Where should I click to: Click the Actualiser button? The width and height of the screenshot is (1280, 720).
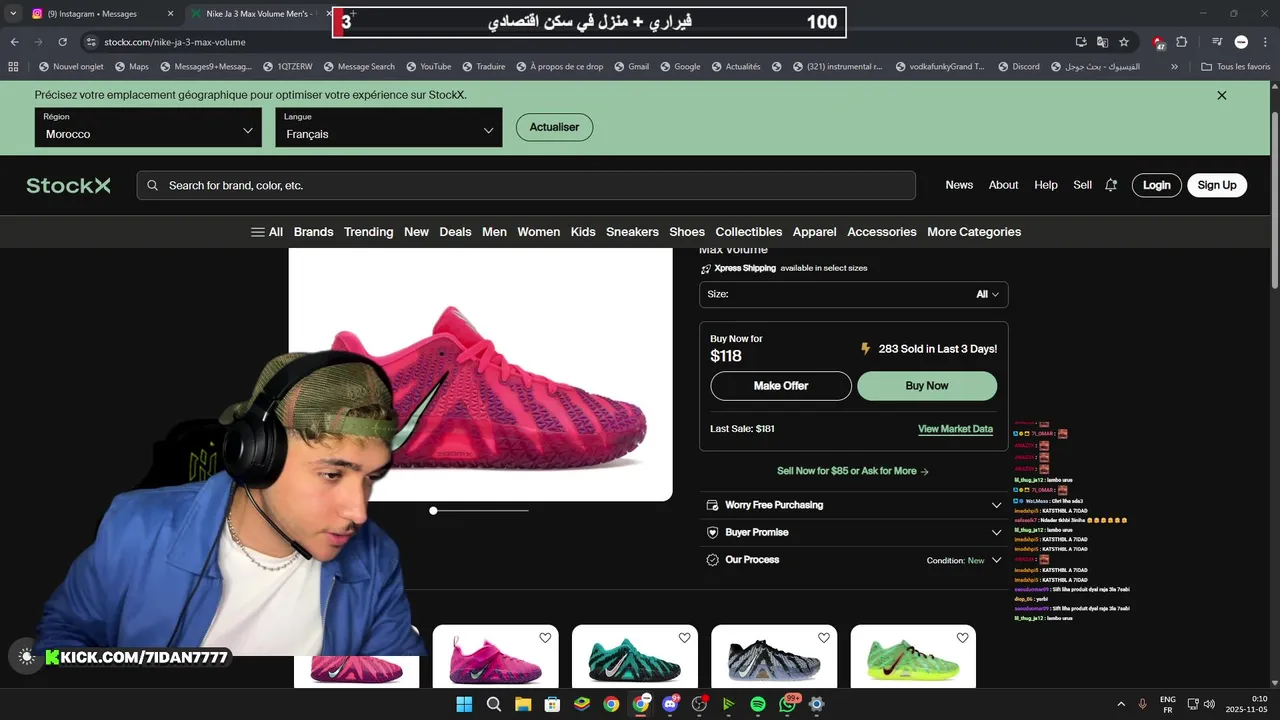(554, 127)
